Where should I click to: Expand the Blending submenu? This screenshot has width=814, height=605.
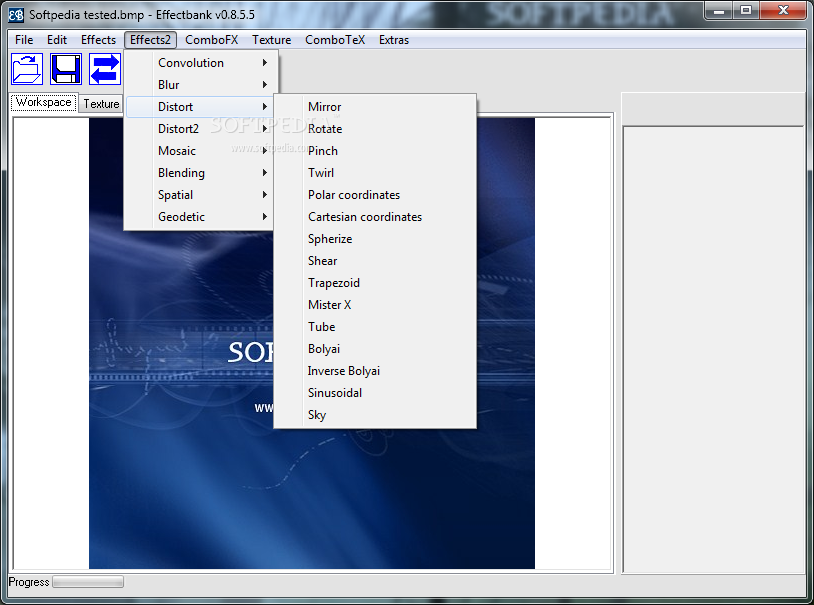pos(200,173)
